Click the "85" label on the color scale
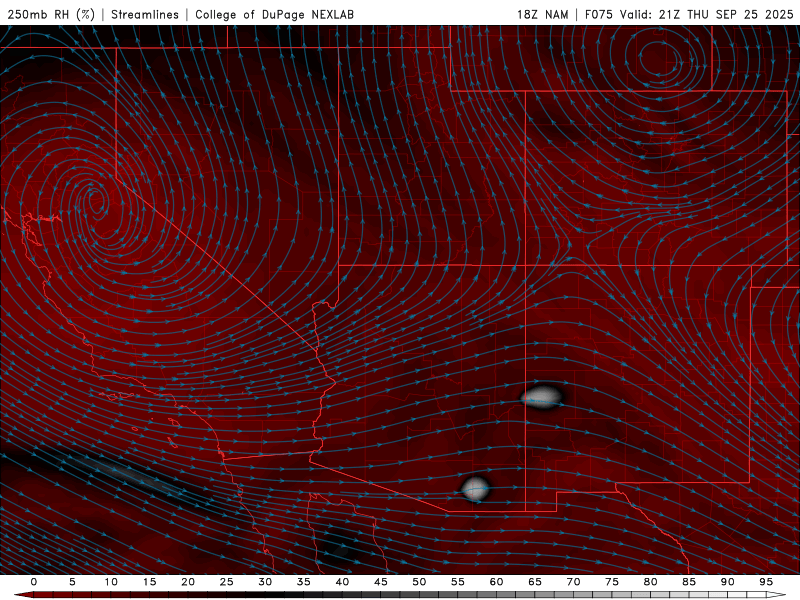Image resolution: width=800 pixels, height=600 pixels. 689,582
